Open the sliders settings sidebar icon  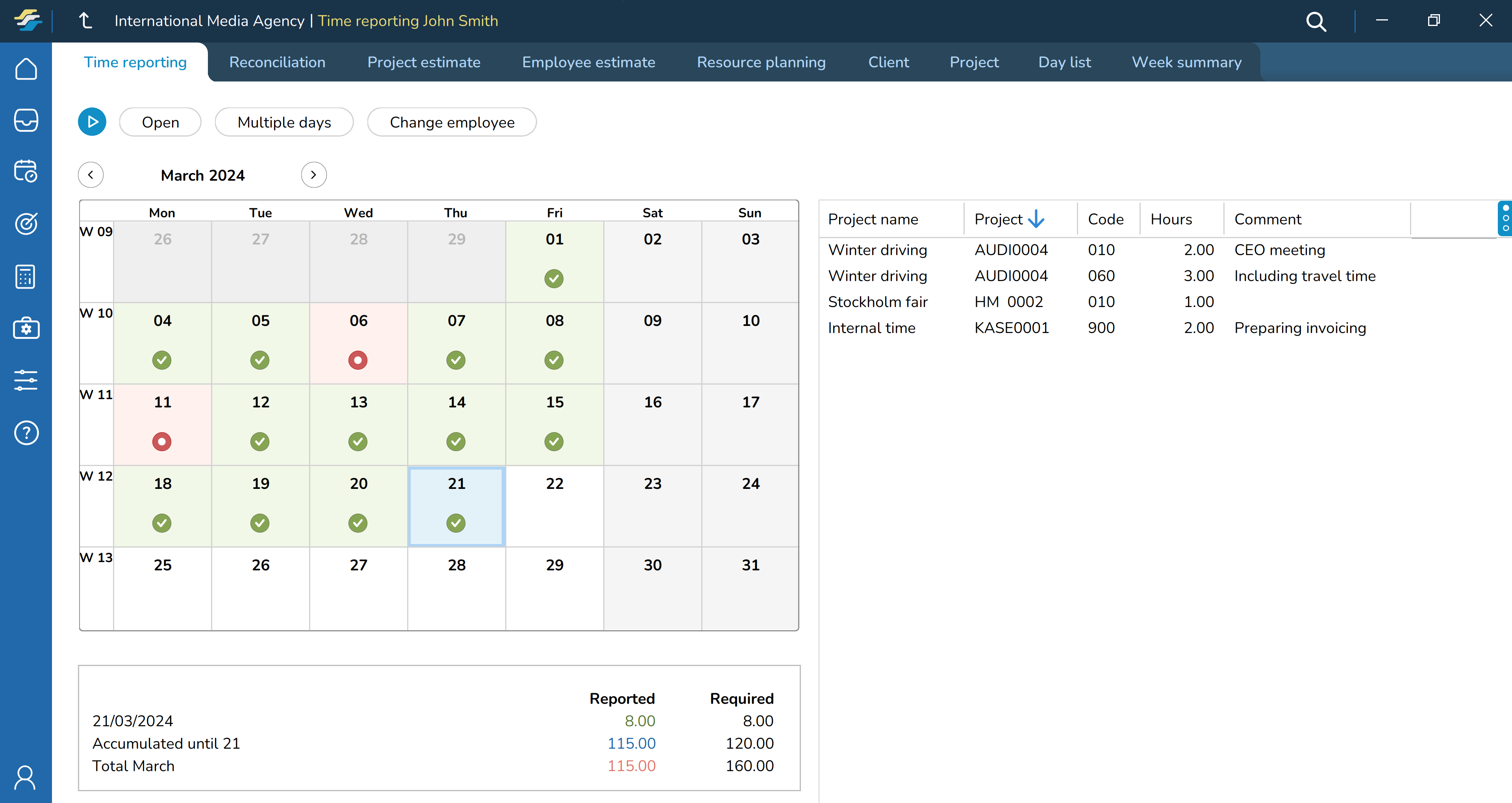[x=26, y=380]
